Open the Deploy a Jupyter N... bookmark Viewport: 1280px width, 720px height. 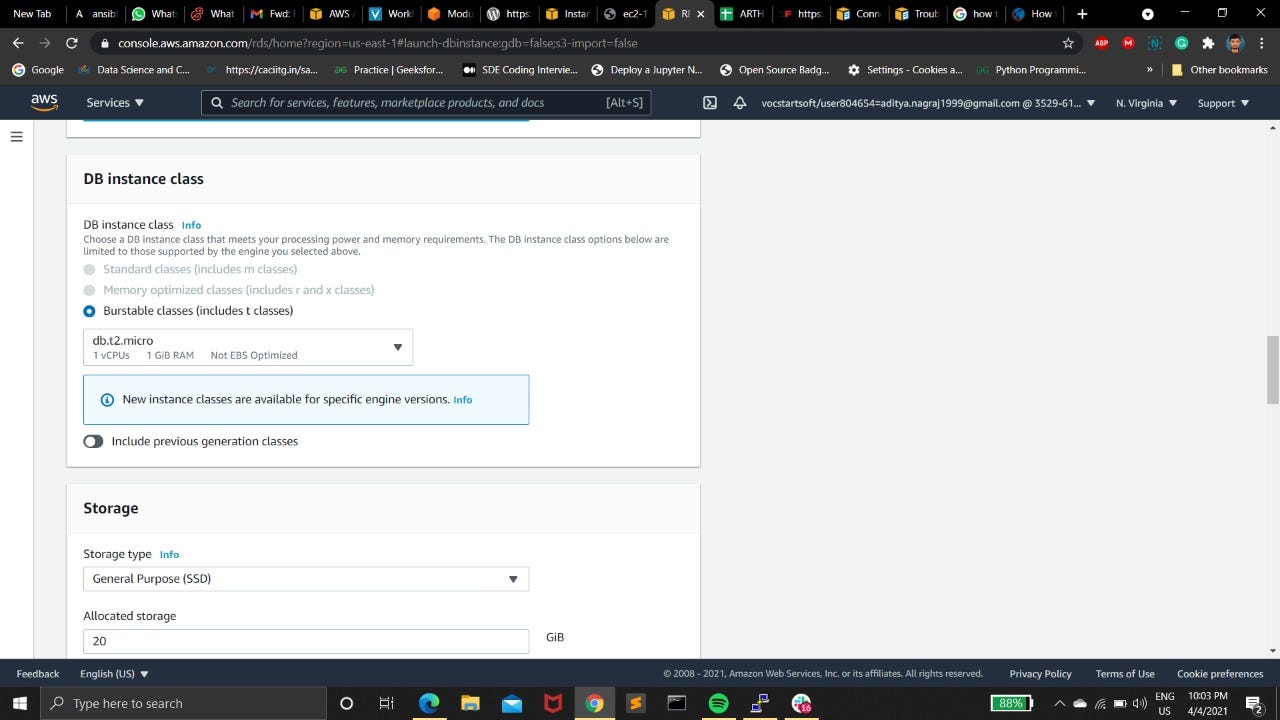coord(647,70)
